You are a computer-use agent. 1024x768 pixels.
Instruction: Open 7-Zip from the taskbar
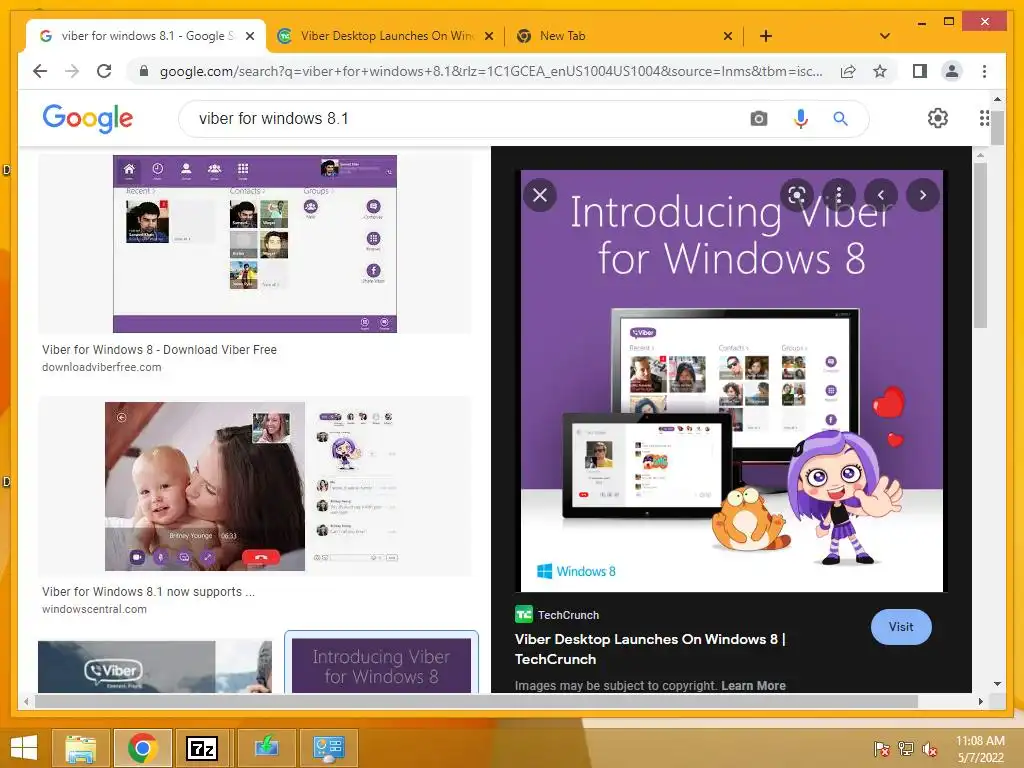tap(202, 748)
